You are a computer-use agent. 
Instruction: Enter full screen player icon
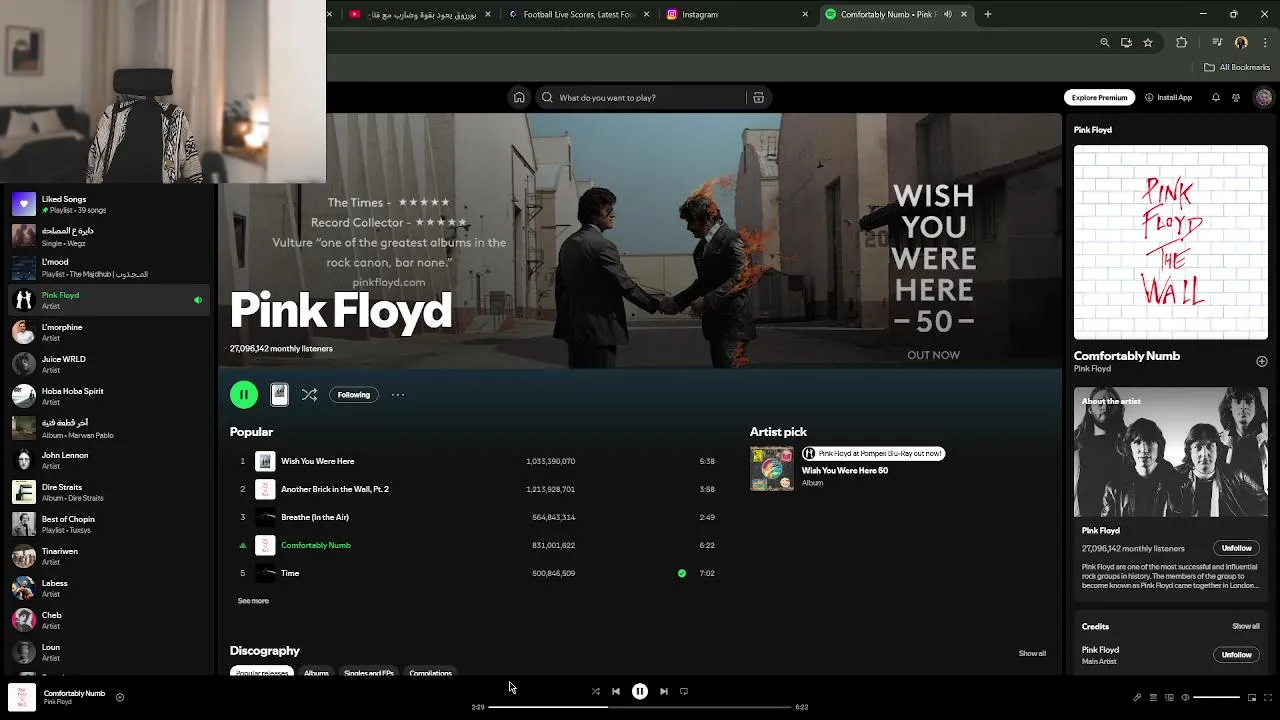(x=1268, y=697)
